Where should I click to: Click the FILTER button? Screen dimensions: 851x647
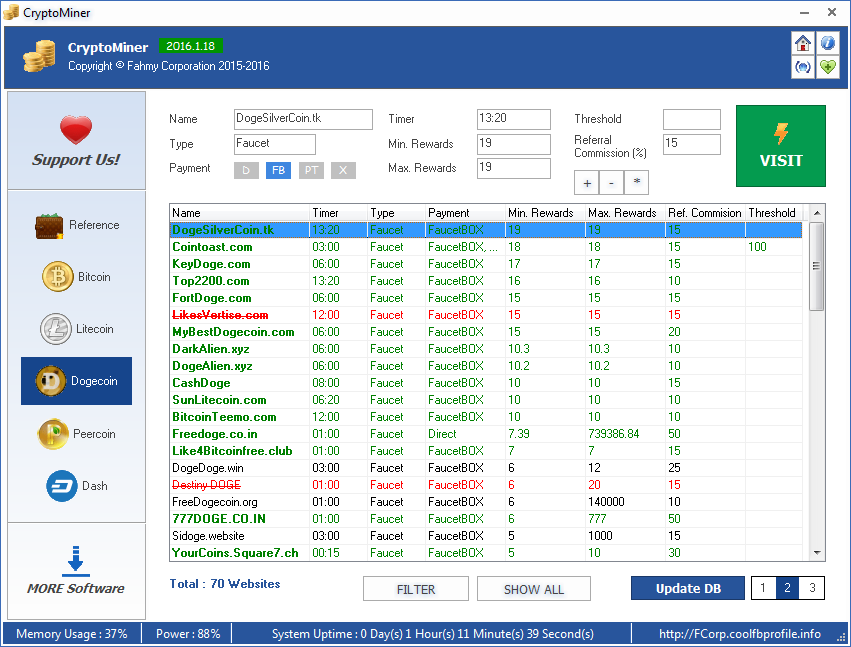coord(416,589)
